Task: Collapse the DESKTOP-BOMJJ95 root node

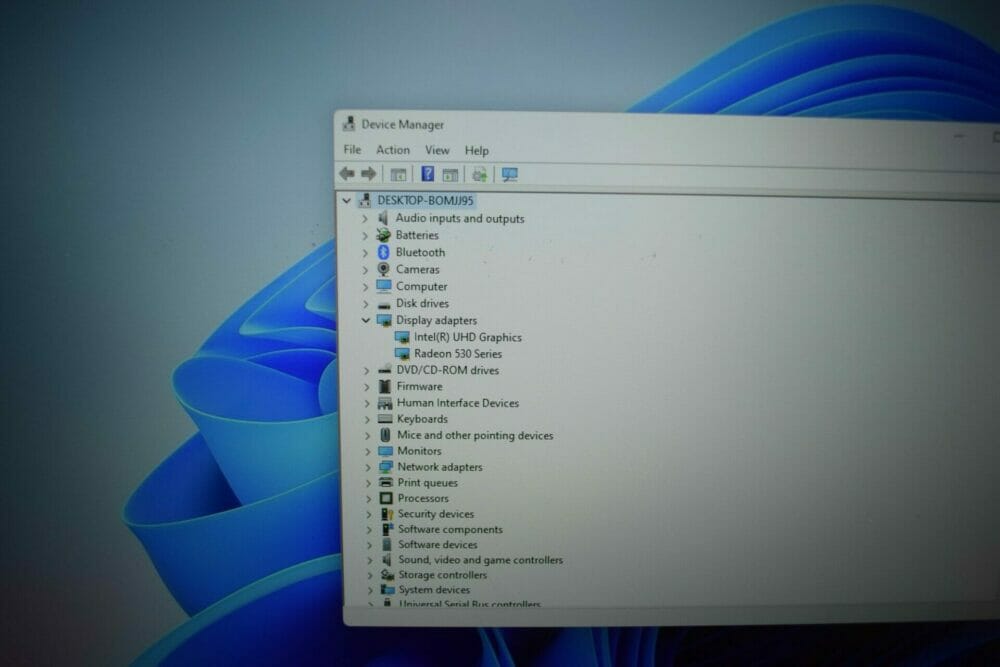Action: point(346,200)
